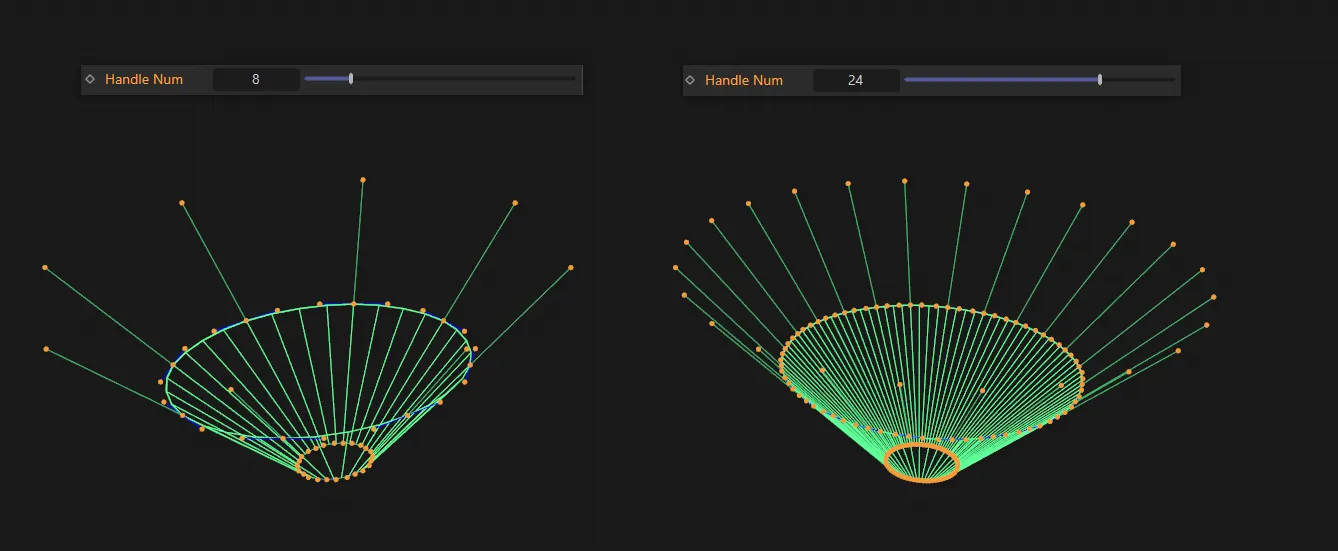The height and width of the screenshot is (551, 1338).
Task: Click the keyframe diamond beside right Handle Num
Action: [x=690, y=80]
